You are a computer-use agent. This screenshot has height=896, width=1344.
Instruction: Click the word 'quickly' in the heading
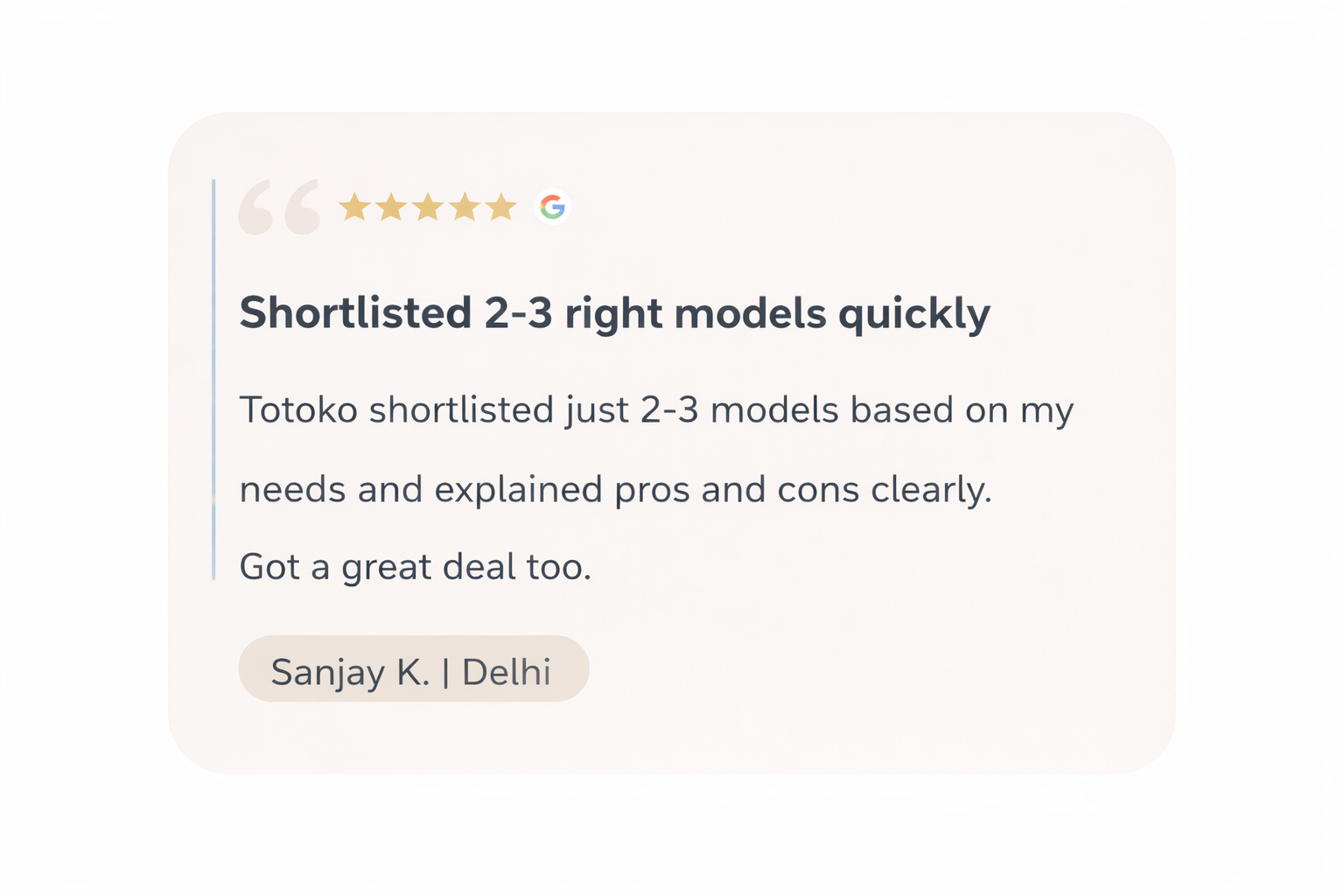(913, 313)
